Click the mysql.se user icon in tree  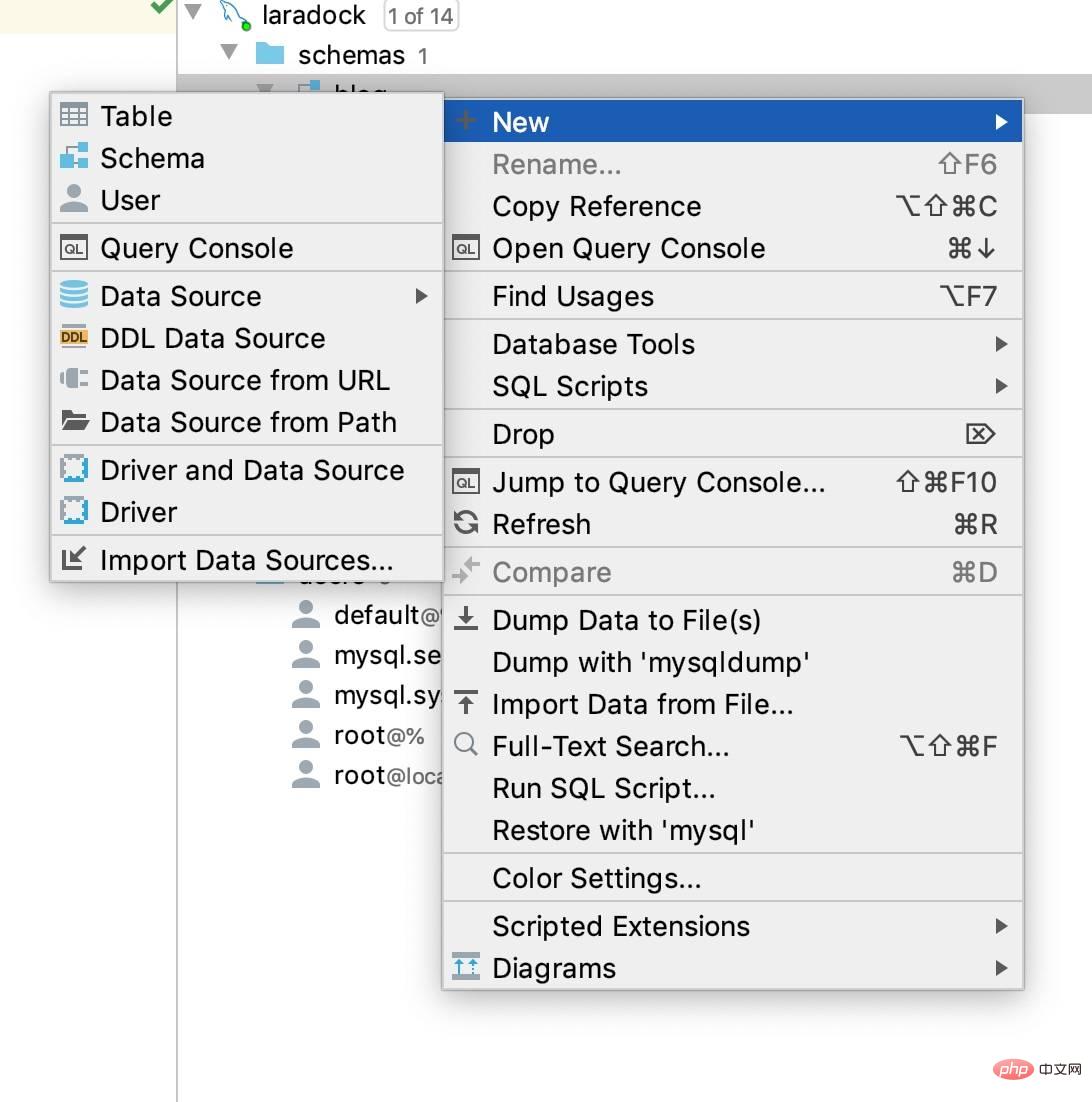pos(306,654)
